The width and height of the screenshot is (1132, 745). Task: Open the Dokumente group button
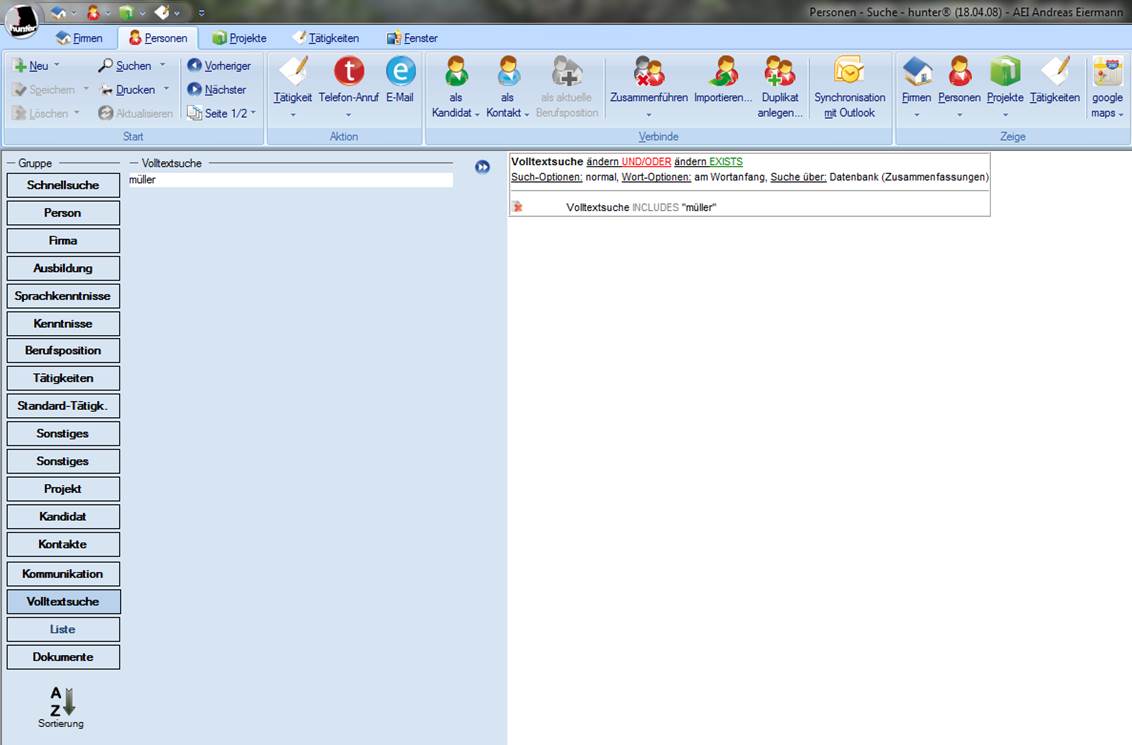[x=63, y=657]
